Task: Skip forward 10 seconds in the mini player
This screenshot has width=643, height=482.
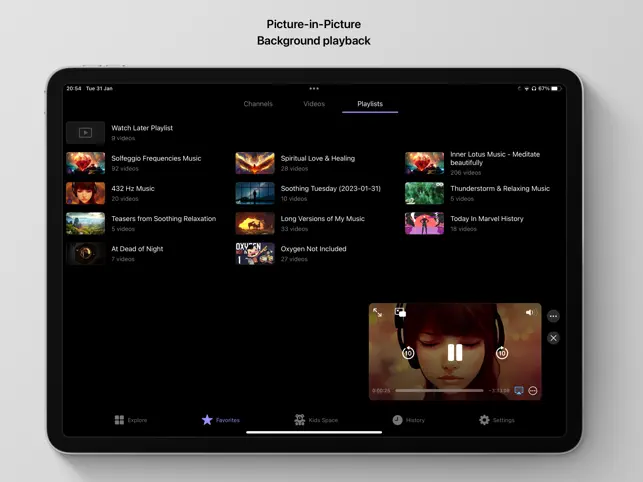Action: tap(502, 353)
